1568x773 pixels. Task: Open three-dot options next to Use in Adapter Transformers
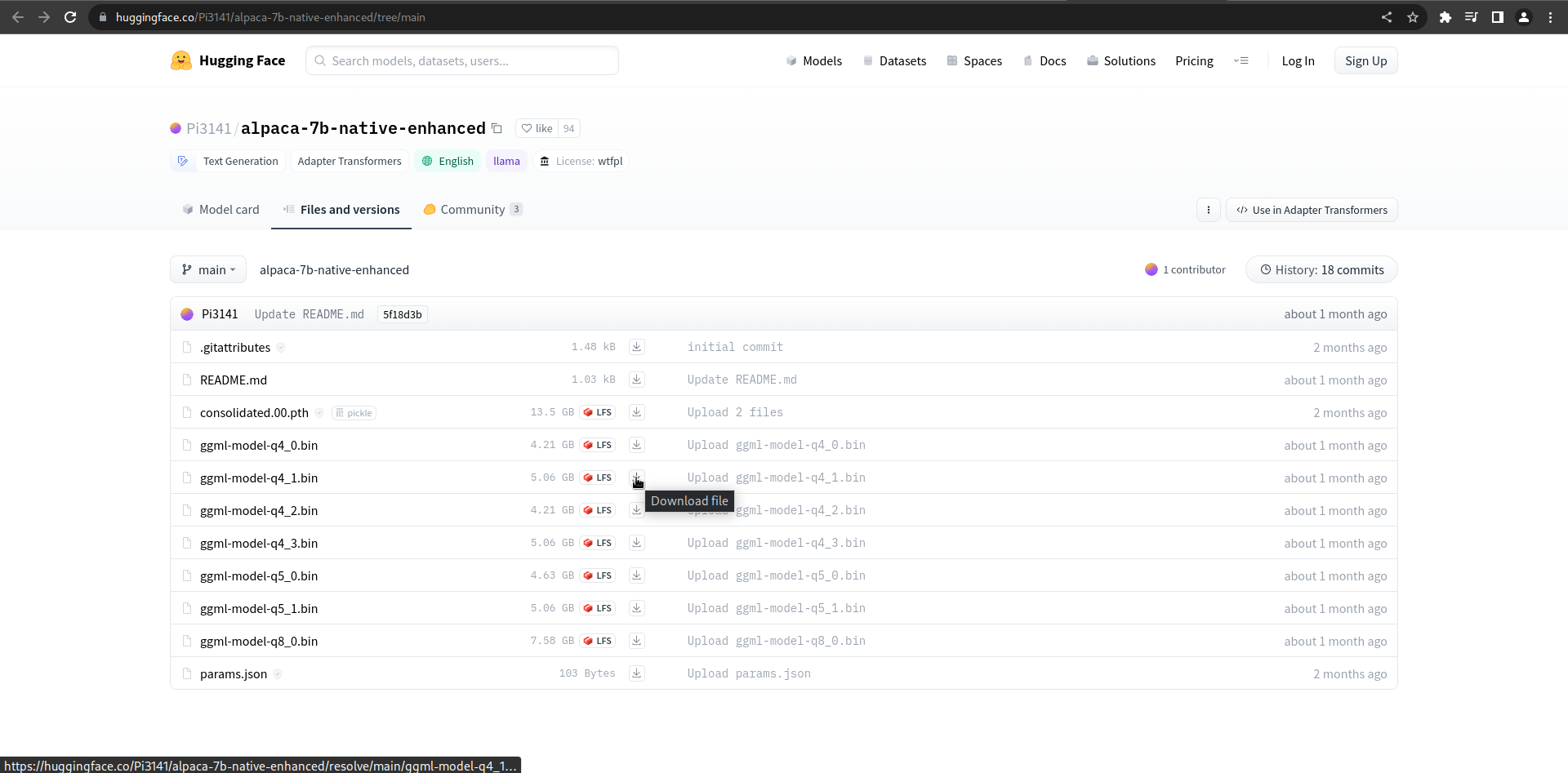point(1209,210)
